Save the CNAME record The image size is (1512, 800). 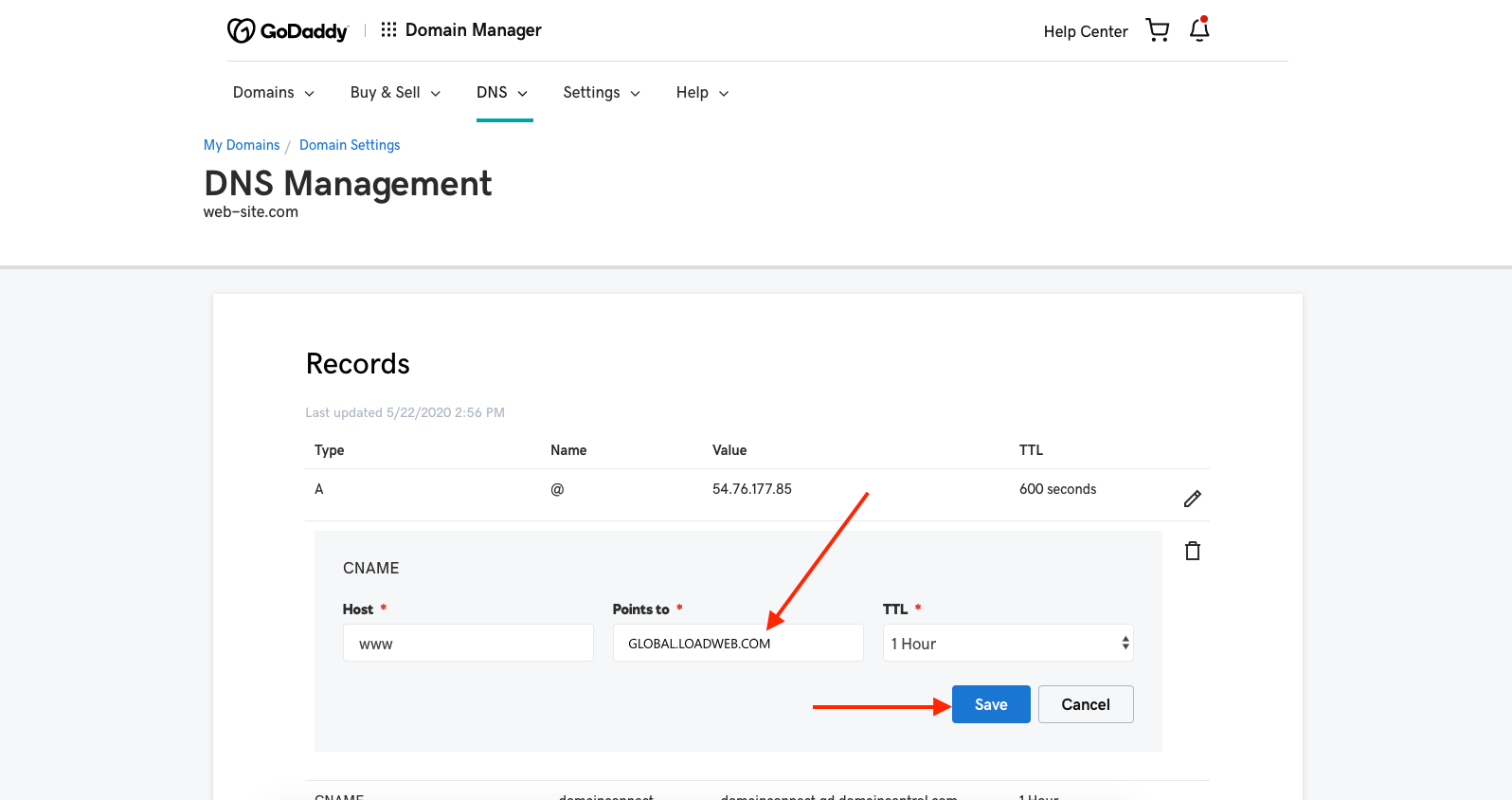click(991, 704)
